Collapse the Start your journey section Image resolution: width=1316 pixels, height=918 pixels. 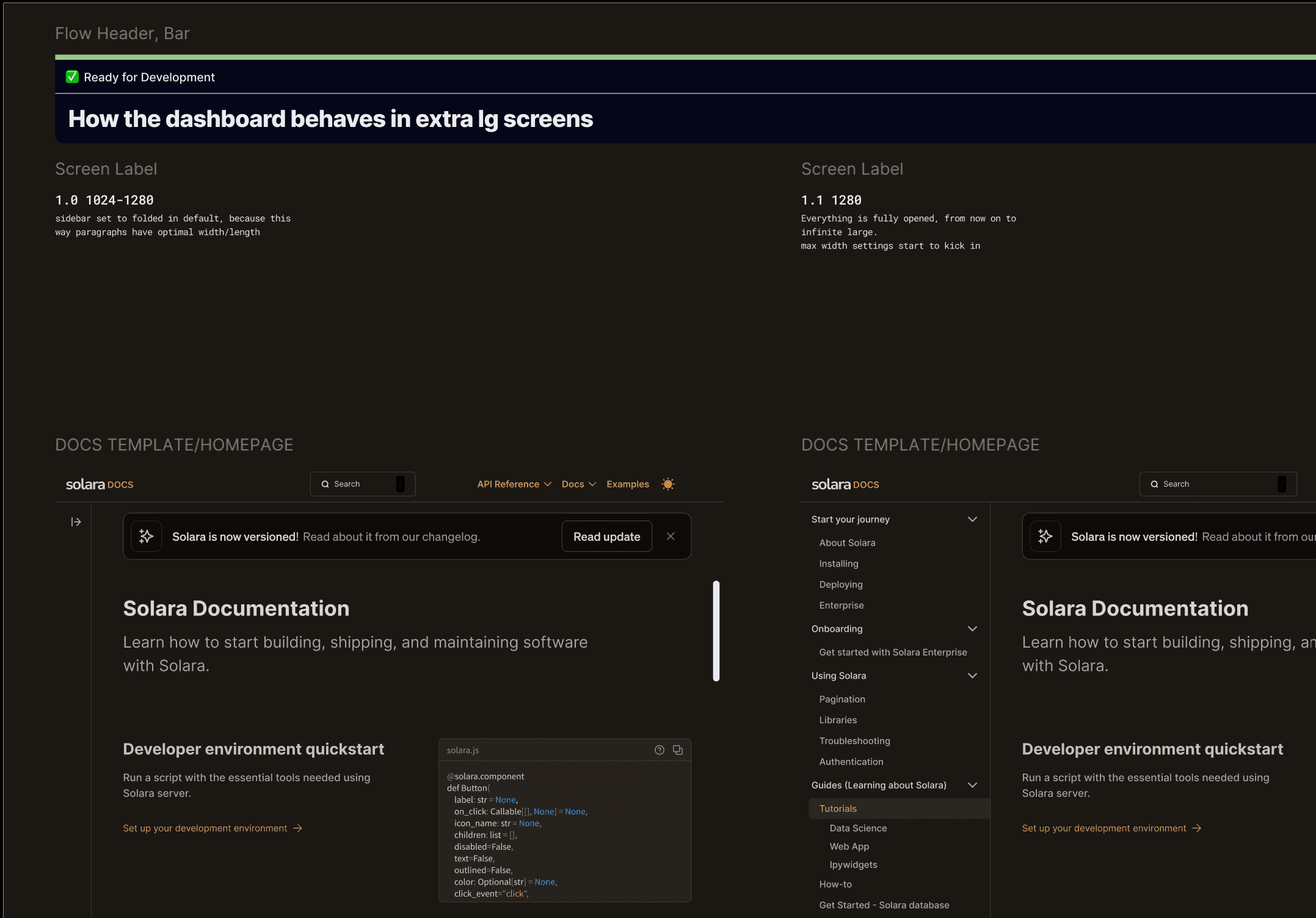pyautogui.click(x=972, y=519)
